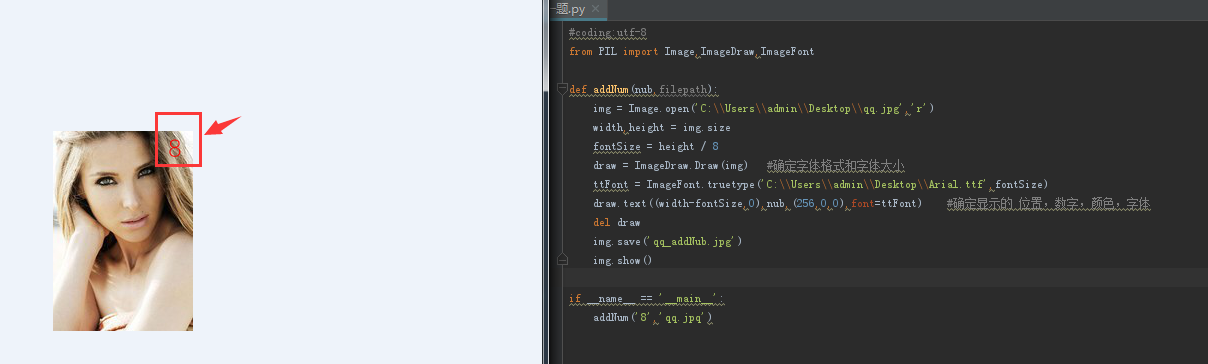Click the Chinese comment after ImageDraw.Draw(img)
Screen dimensions: 1208x364
pos(835,165)
